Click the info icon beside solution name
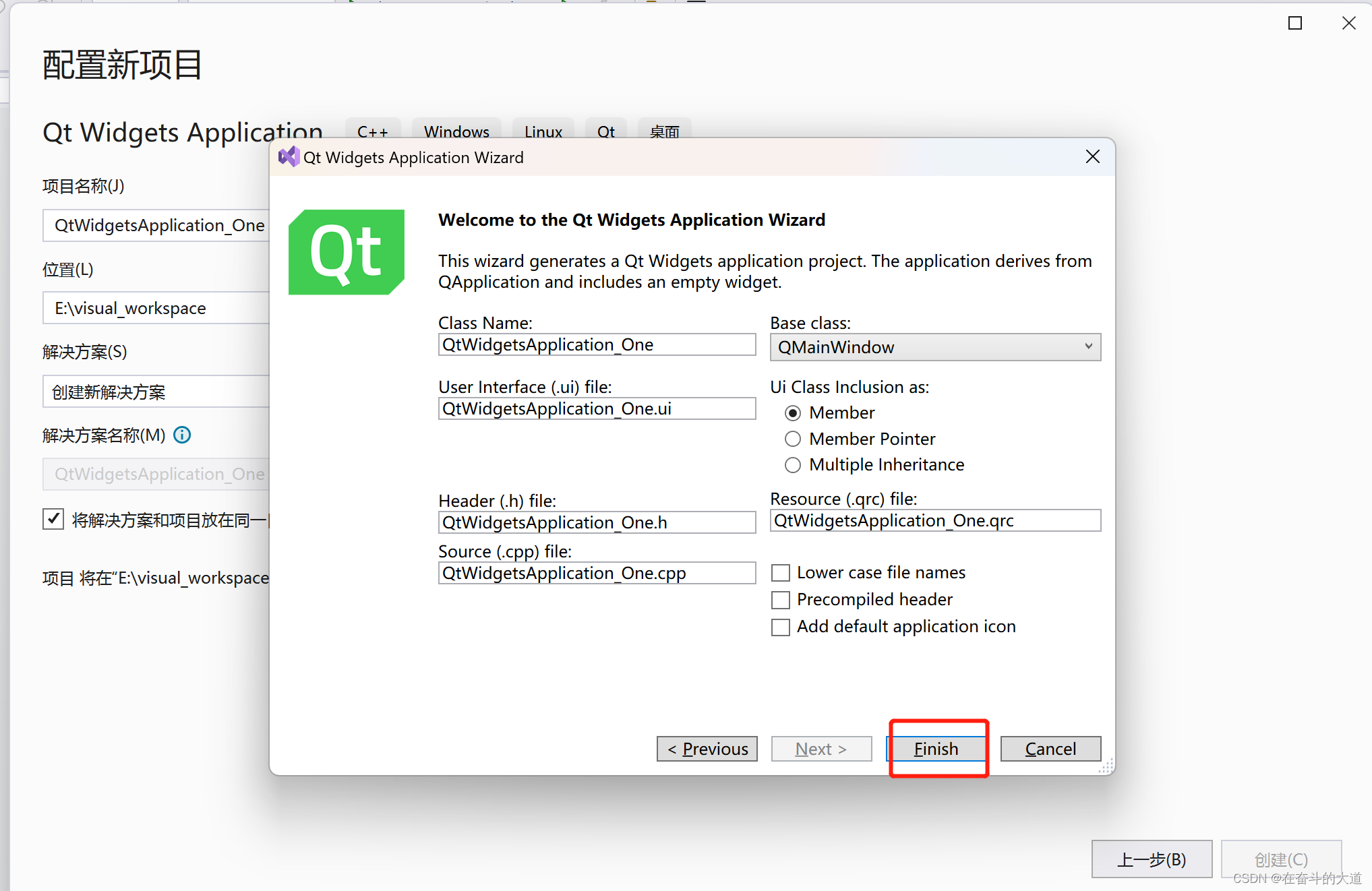 click(182, 435)
